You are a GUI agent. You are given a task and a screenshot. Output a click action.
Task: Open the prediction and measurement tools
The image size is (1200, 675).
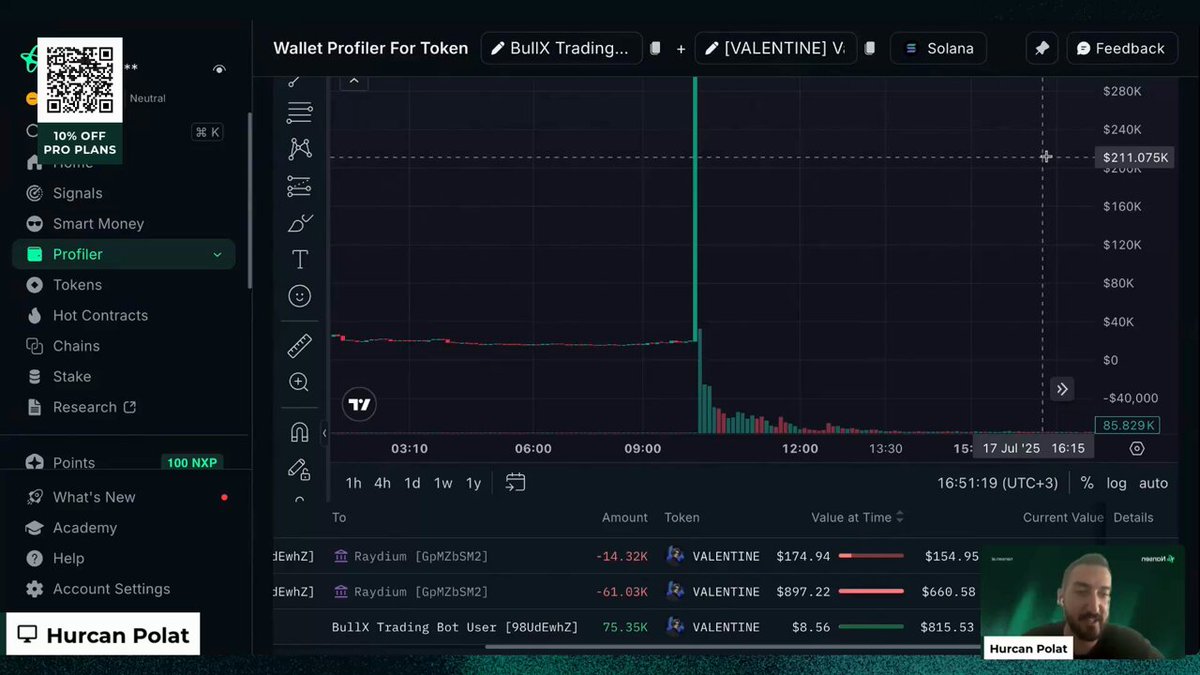tap(299, 186)
